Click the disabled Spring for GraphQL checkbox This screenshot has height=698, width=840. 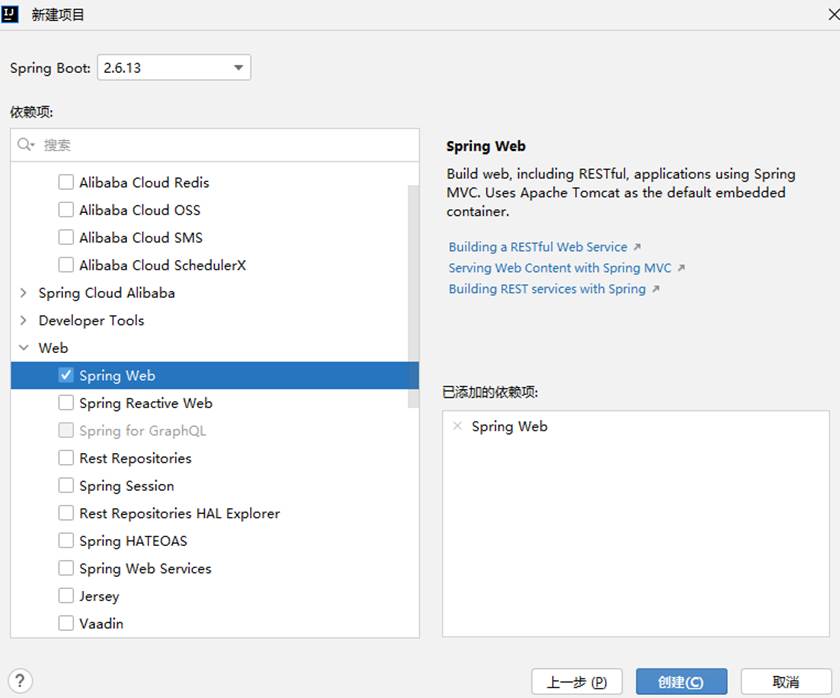[66, 430]
